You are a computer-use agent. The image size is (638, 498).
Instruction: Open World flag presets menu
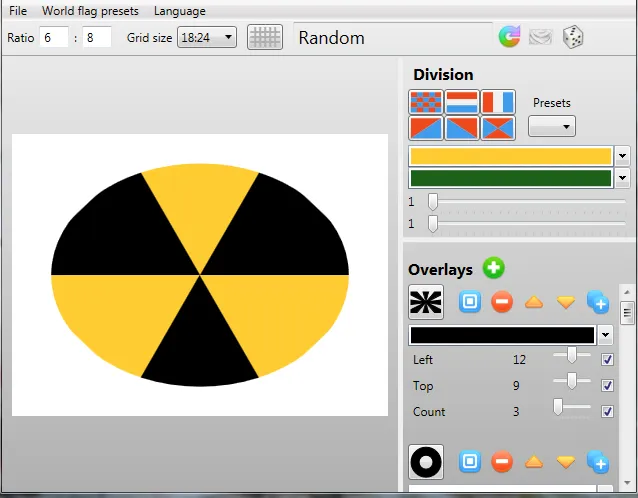point(90,11)
